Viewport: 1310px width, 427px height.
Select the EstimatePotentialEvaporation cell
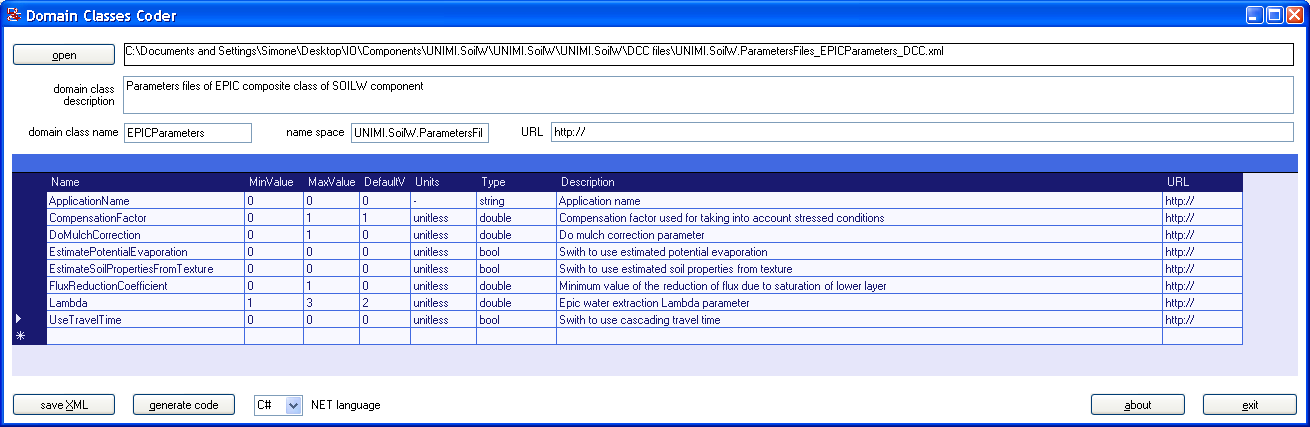(146, 252)
